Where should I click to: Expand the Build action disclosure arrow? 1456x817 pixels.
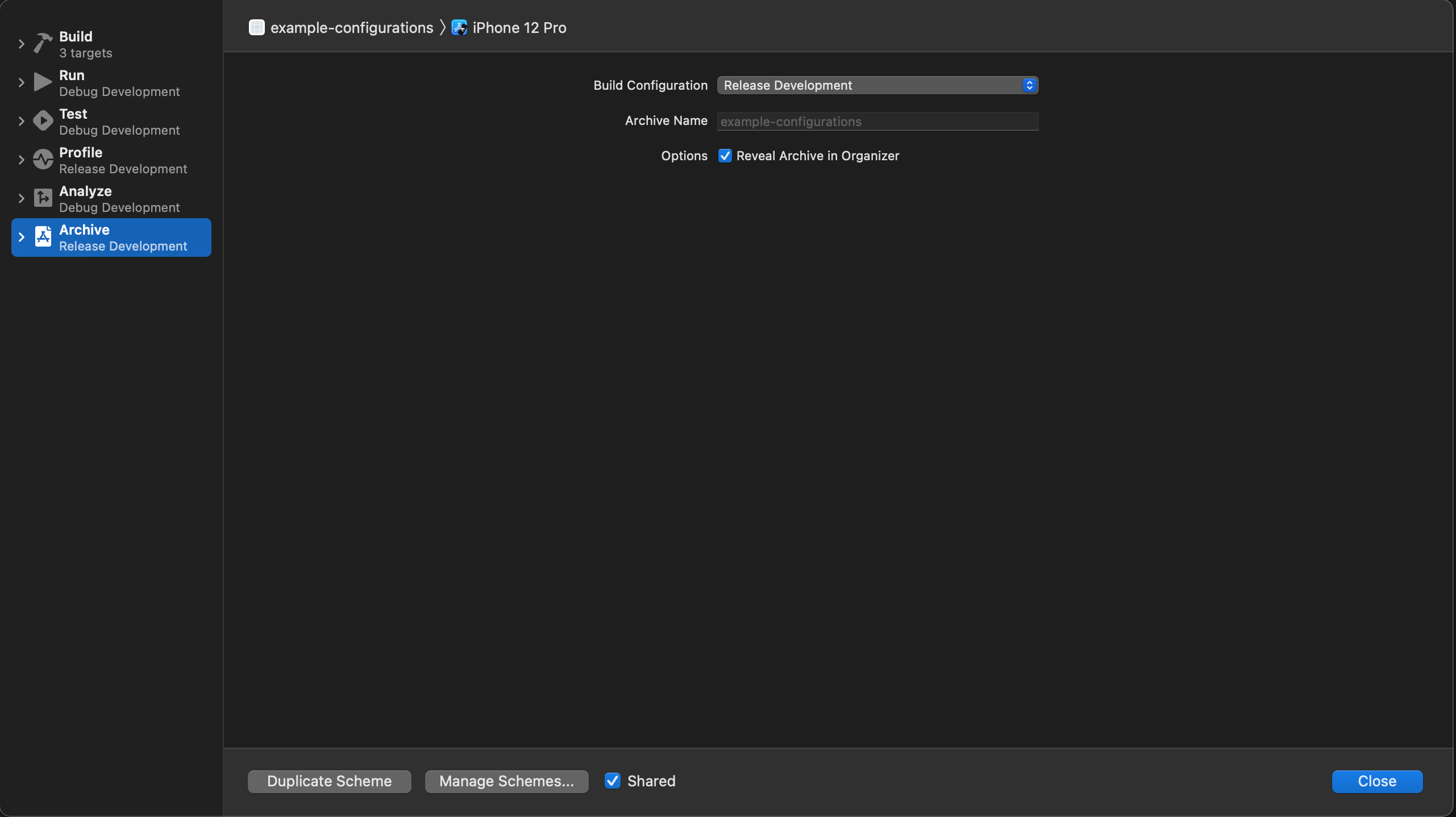21,44
